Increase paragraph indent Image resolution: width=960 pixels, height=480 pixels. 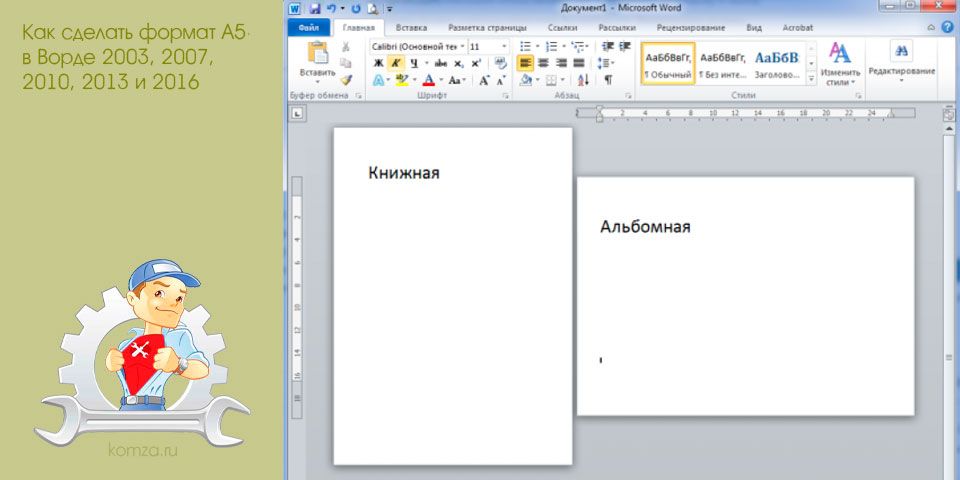[x=624, y=47]
